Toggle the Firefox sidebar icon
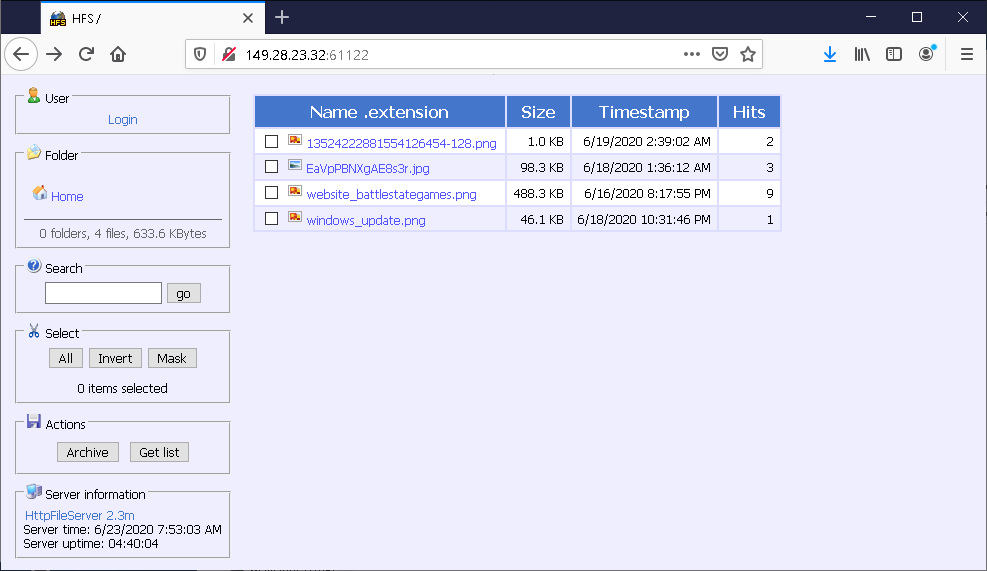The width and height of the screenshot is (987, 571). pyautogui.click(x=894, y=55)
